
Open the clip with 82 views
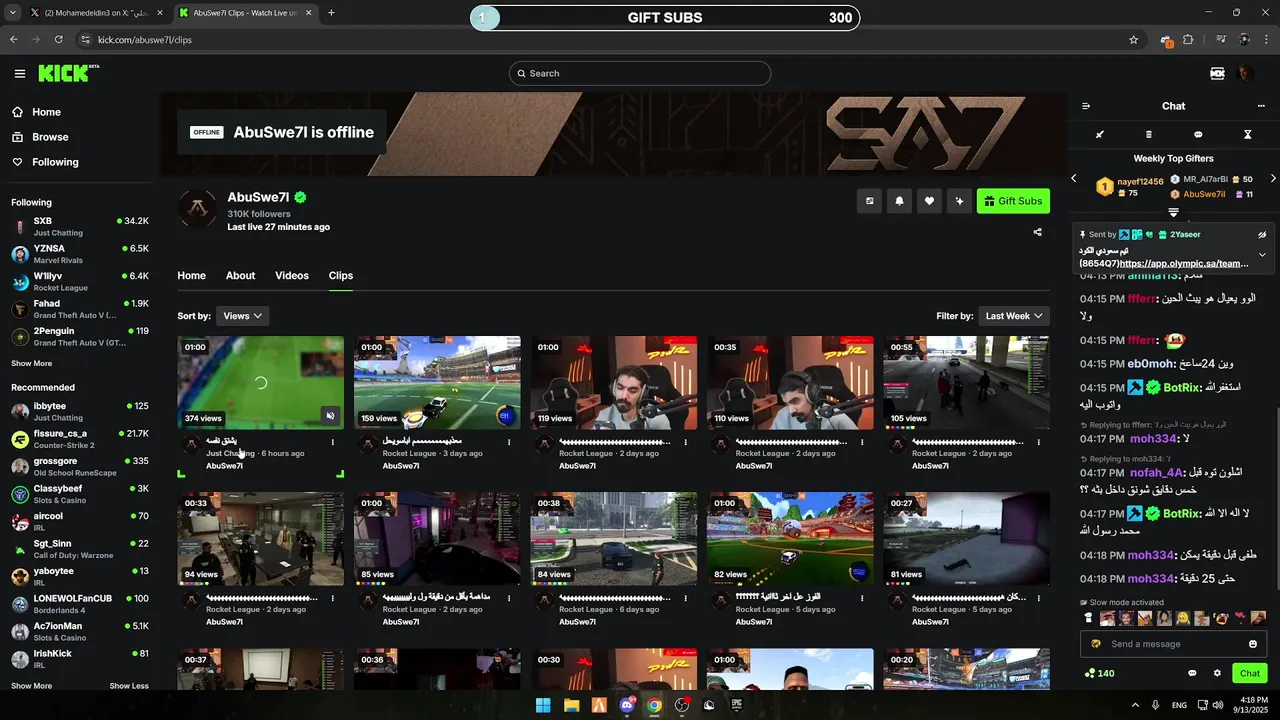coord(790,539)
